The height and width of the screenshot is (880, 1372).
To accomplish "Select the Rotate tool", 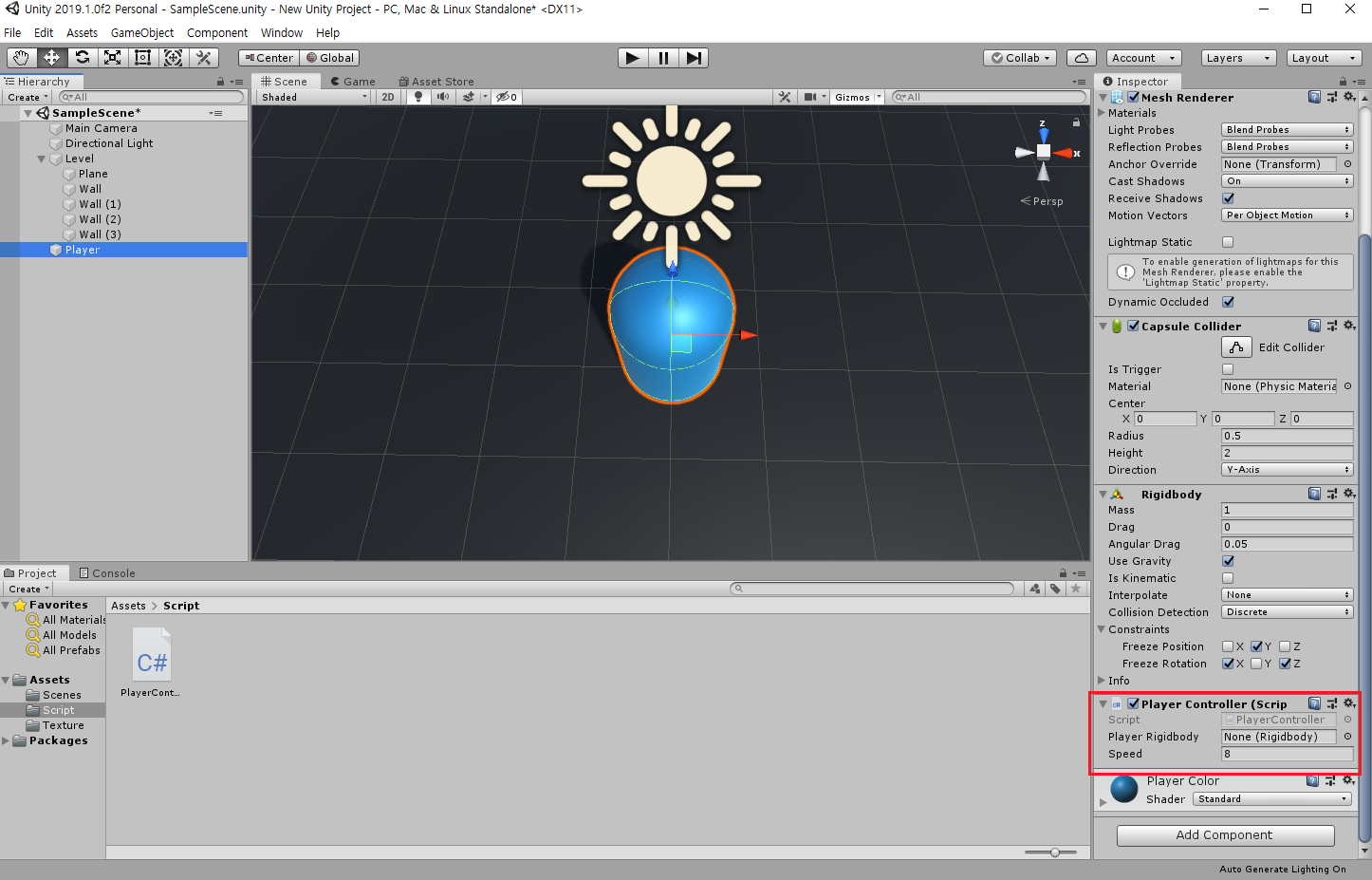I will 83,58.
